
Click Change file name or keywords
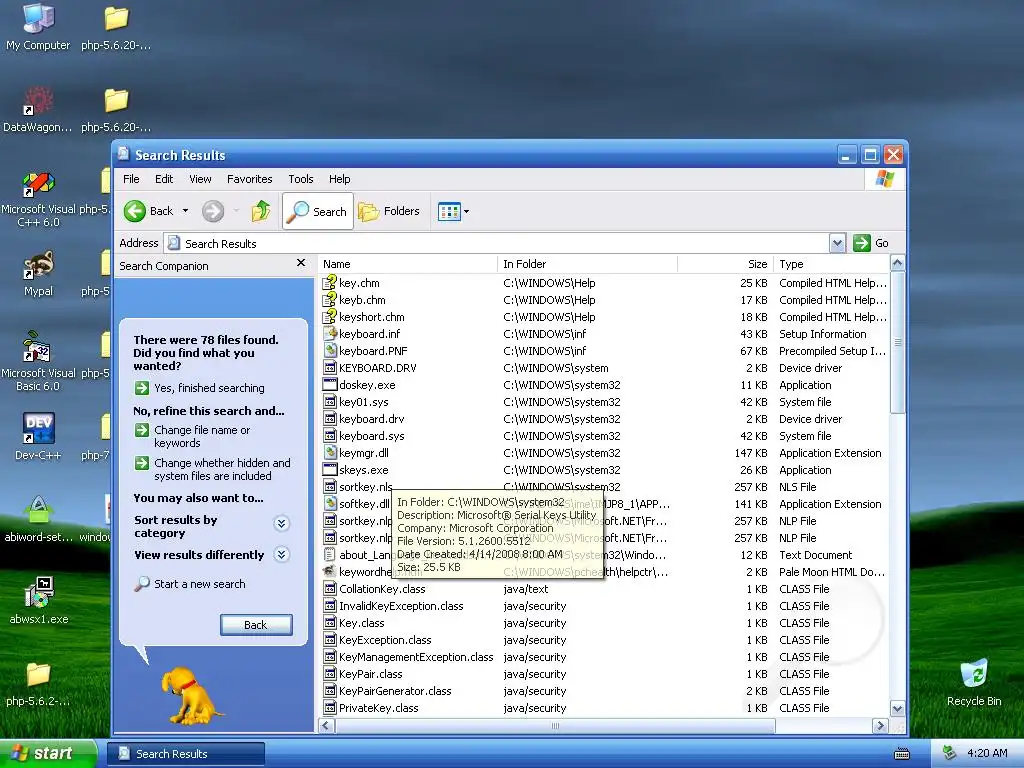pos(193,436)
